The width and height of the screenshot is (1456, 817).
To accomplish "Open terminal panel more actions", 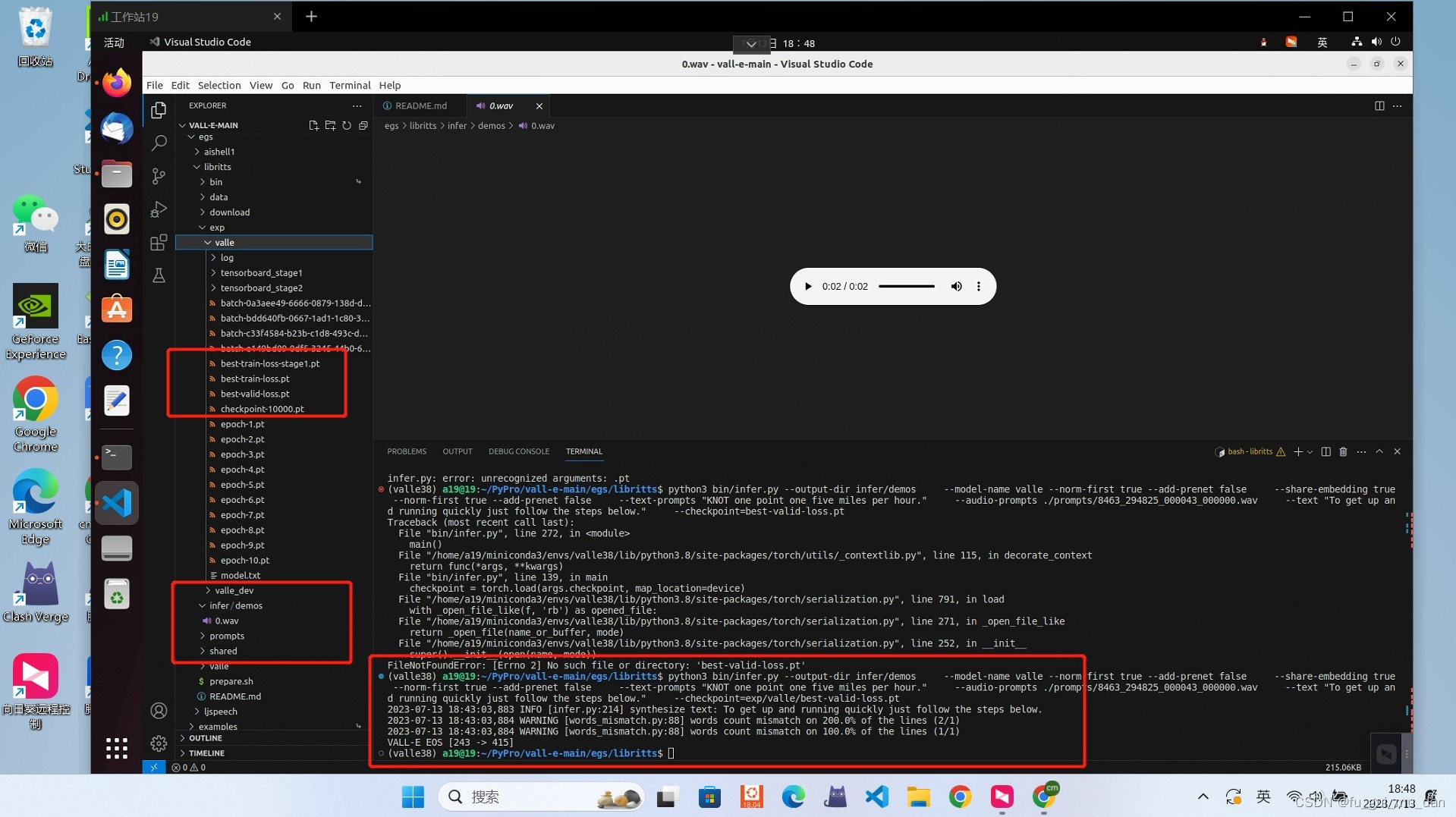I will tap(1361, 452).
